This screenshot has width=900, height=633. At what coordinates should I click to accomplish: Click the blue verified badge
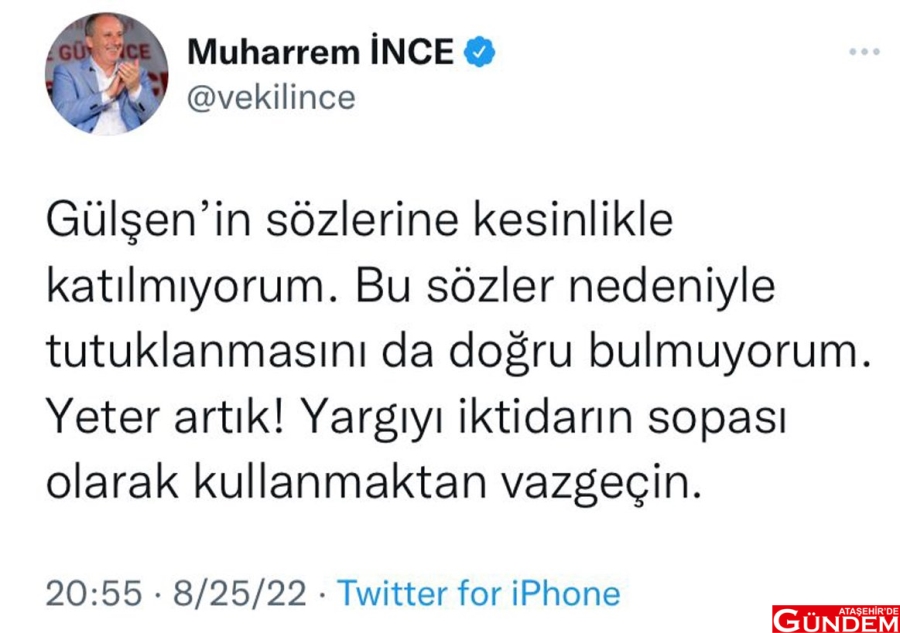483,52
